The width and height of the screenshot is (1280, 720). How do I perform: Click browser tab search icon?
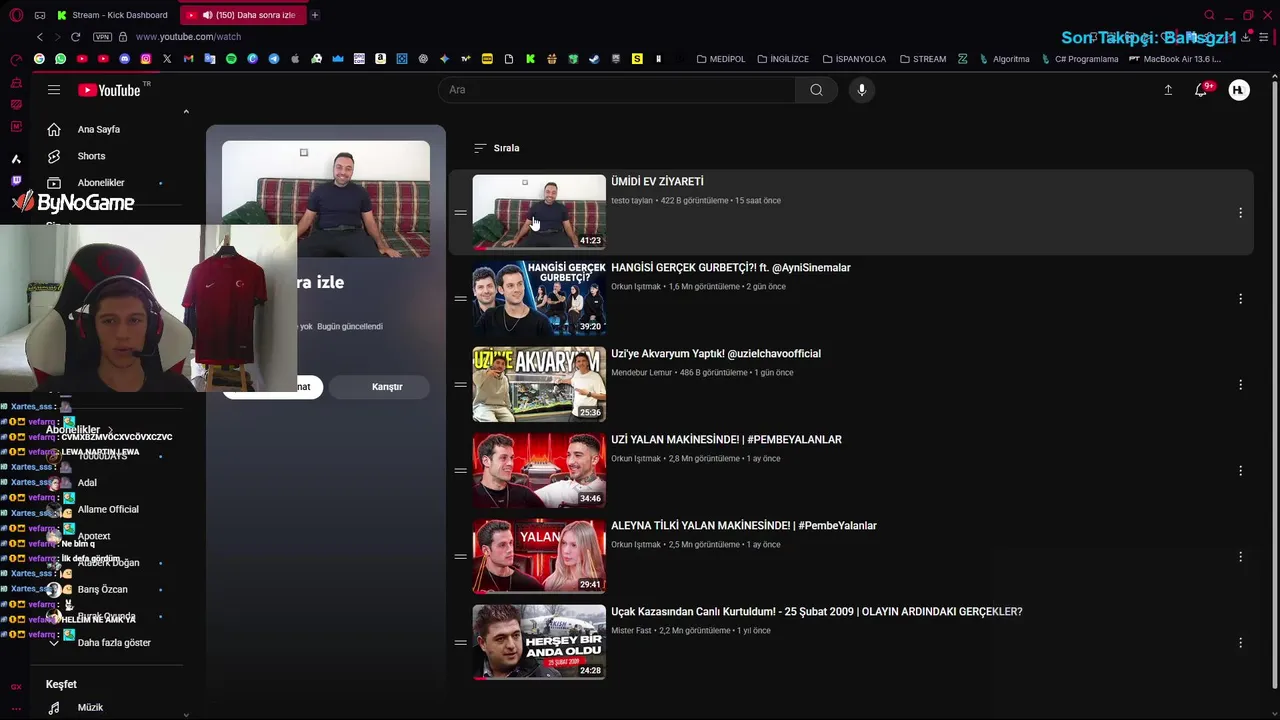[1209, 15]
